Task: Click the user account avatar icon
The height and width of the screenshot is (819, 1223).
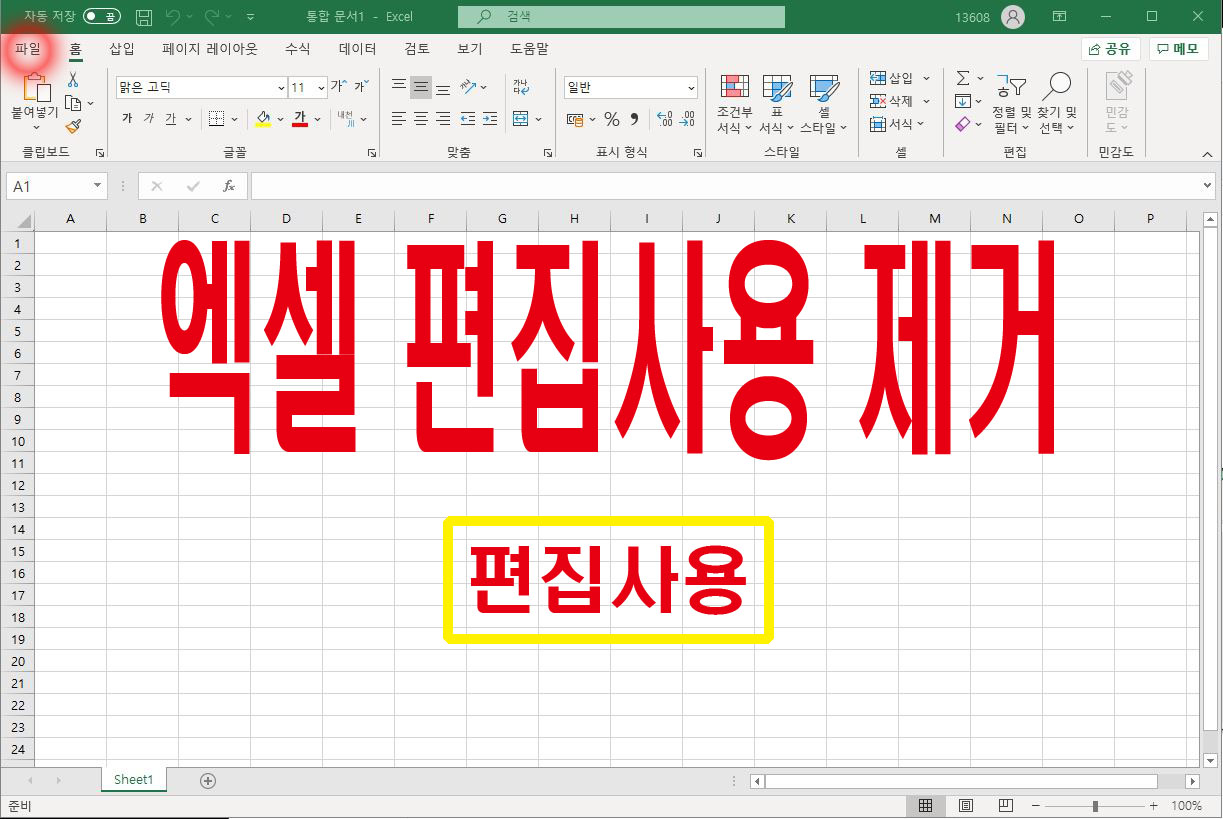Action: 1013,17
